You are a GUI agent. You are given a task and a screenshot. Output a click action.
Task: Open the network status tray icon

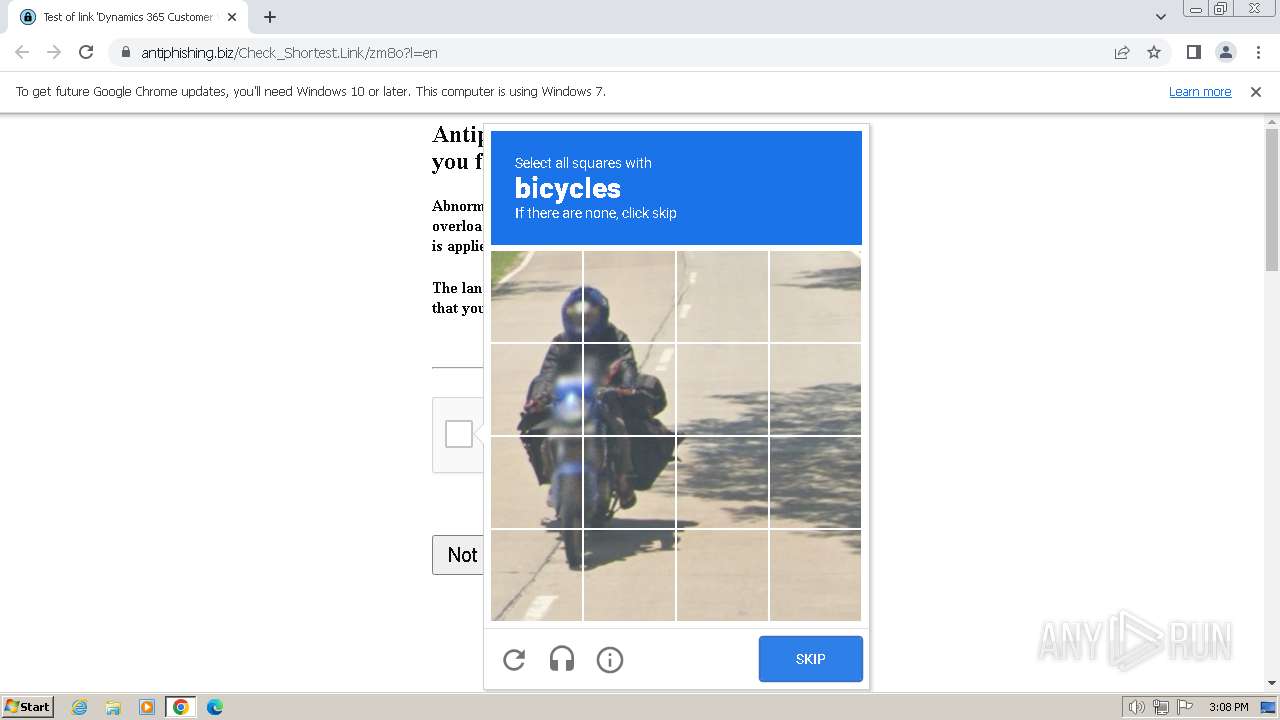click(x=1161, y=707)
